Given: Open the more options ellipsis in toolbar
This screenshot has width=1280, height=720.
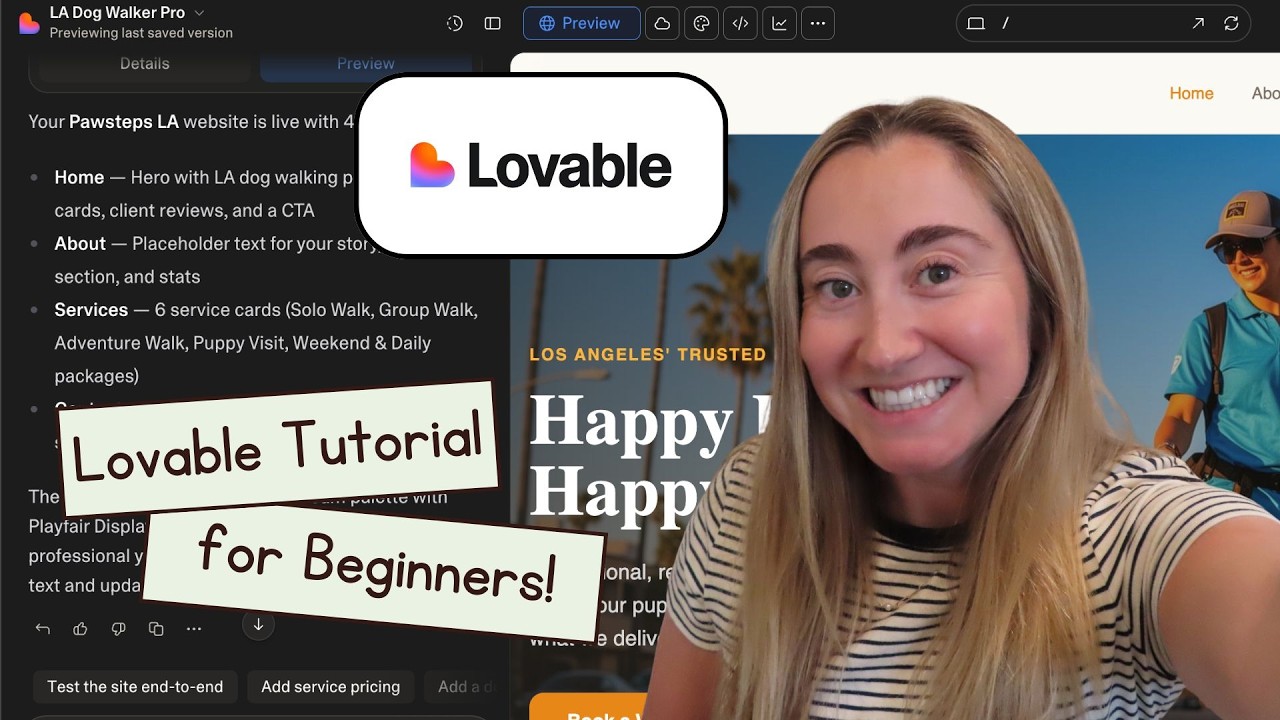Looking at the screenshot, I should 818,23.
